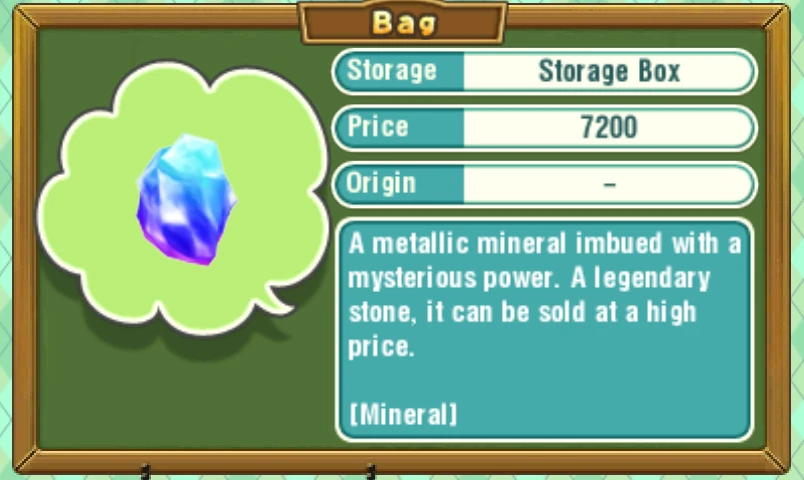804x480 pixels.
Task: Select the Origin dash value field
Action: pos(609,184)
